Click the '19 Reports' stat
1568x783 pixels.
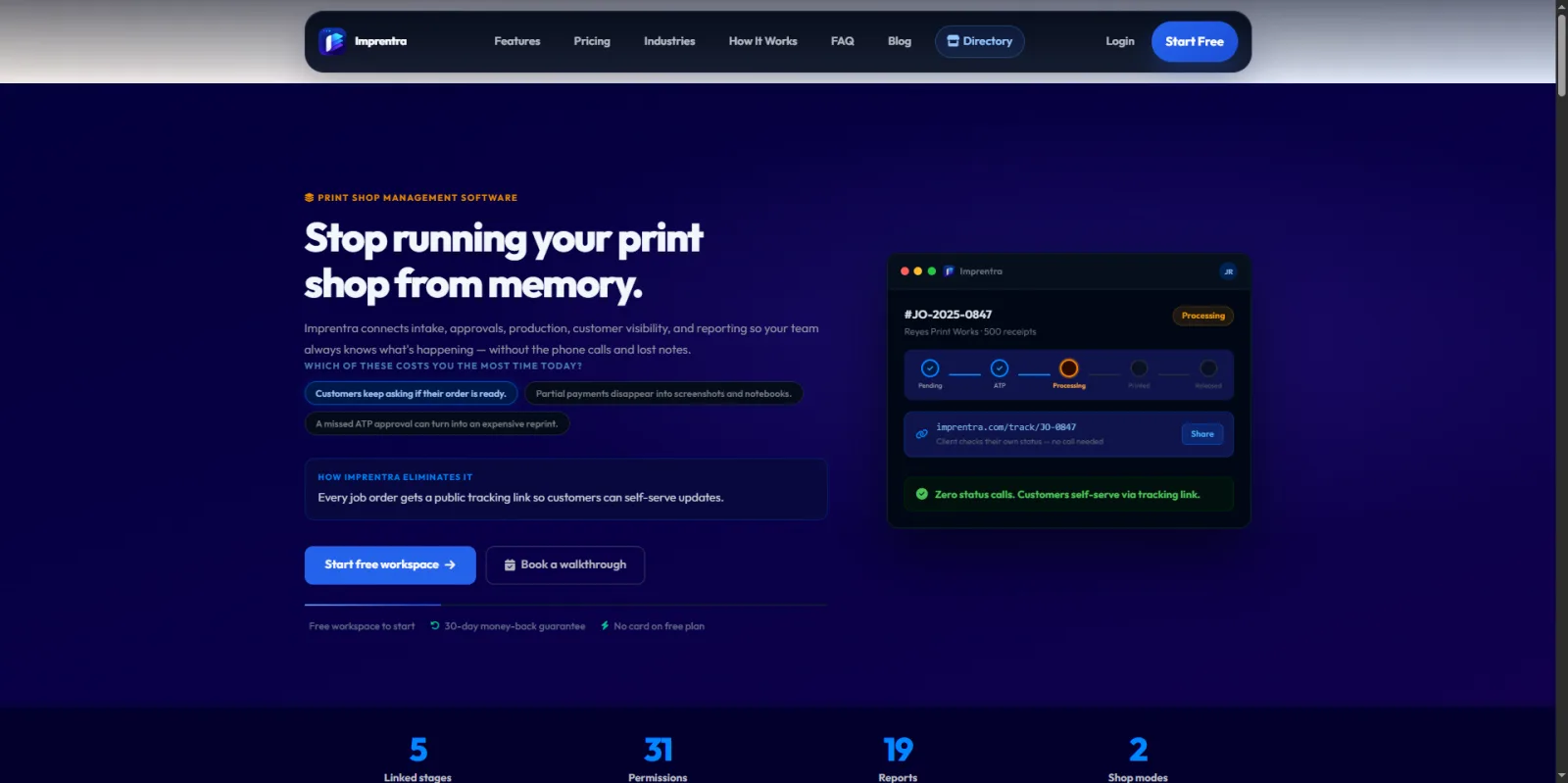click(x=898, y=759)
